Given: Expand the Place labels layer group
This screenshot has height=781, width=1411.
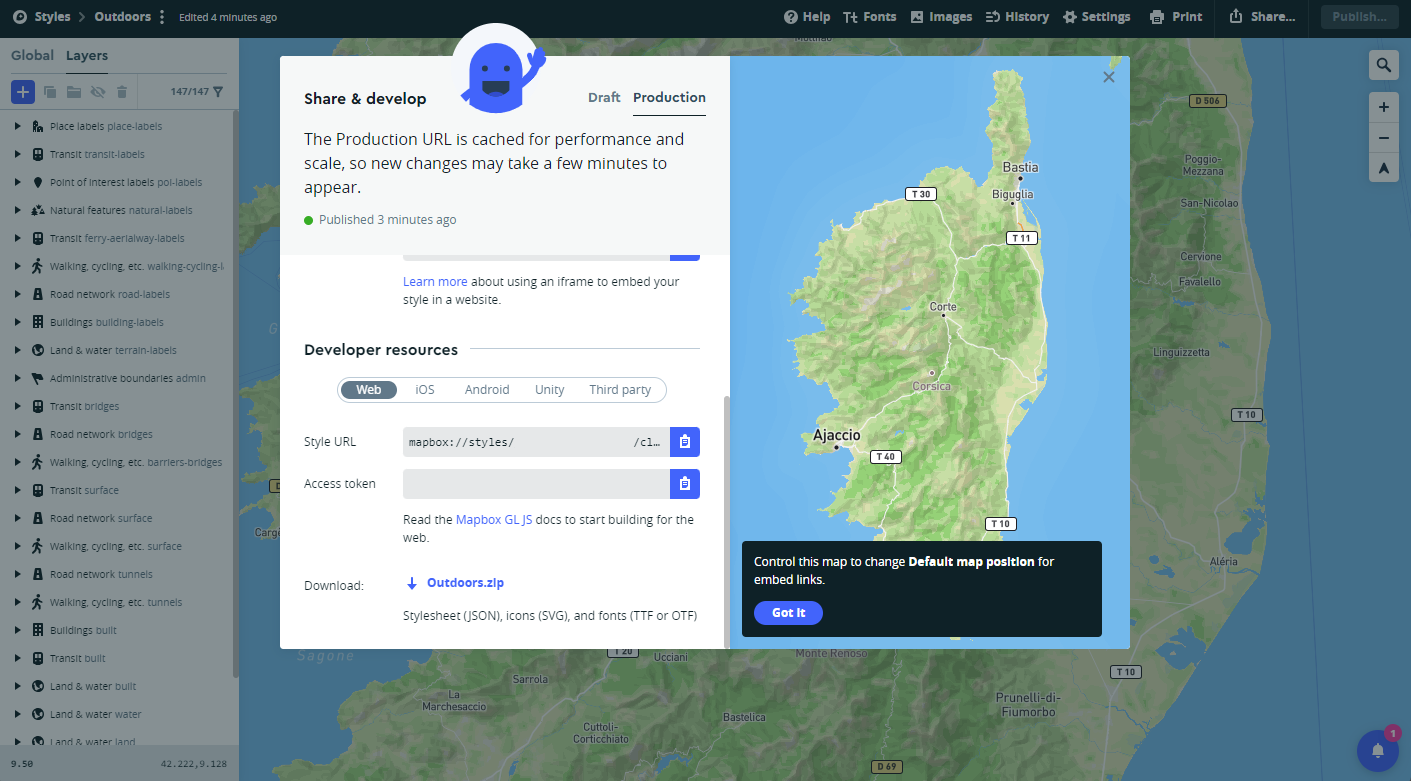Looking at the screenshot, I should pos(16,125).
